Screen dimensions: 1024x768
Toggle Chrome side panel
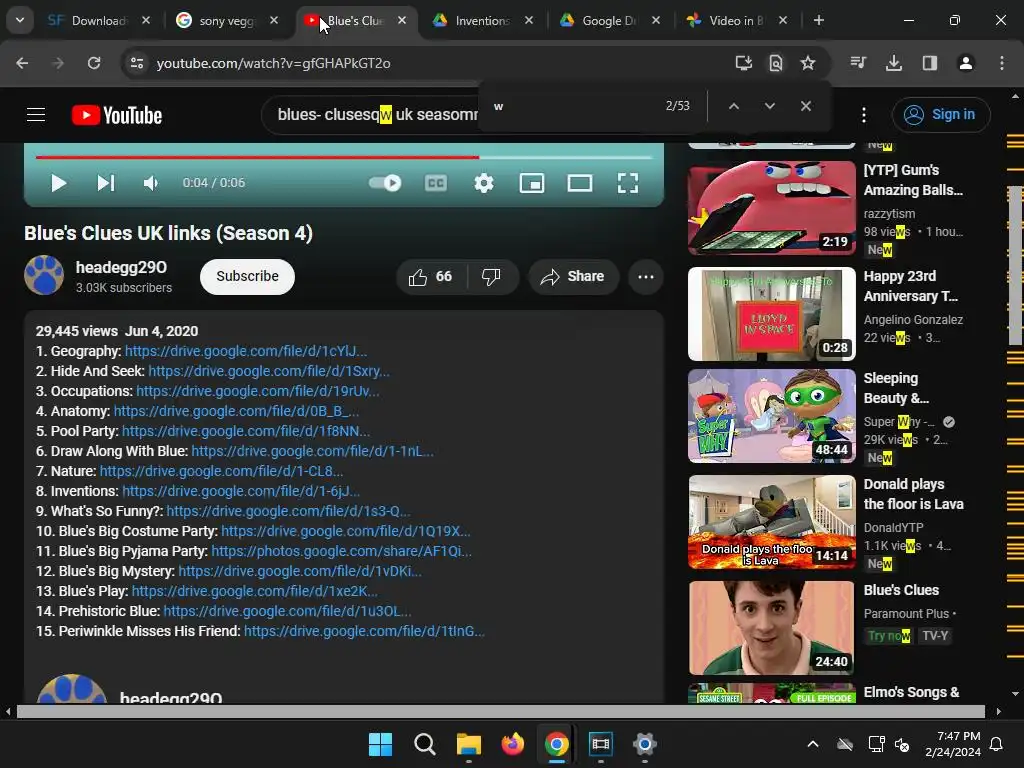930,63
